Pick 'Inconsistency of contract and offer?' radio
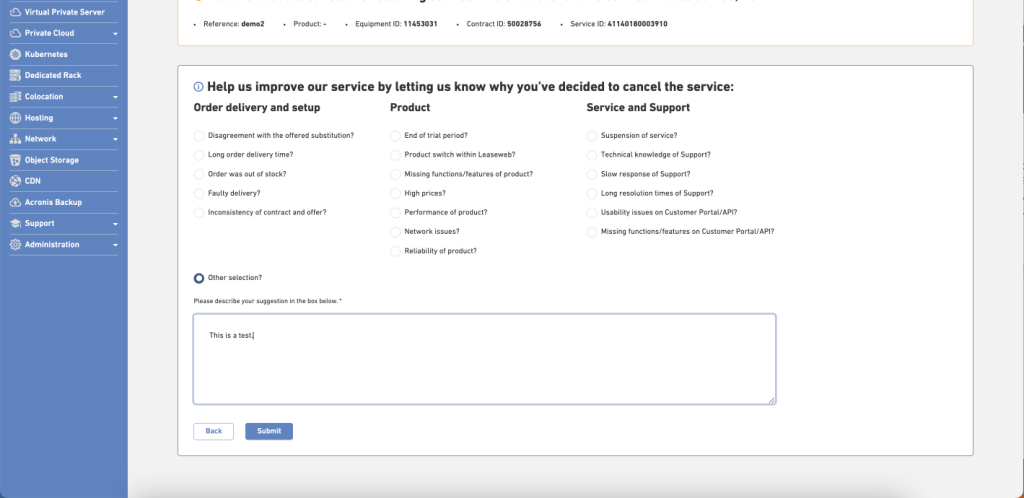Screen dimensions: 1024x498 pos(199,213)
